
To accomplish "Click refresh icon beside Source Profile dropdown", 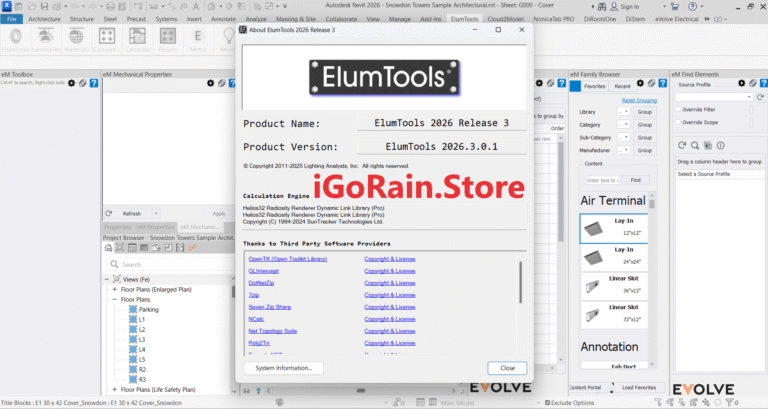I will coord(760,97).
